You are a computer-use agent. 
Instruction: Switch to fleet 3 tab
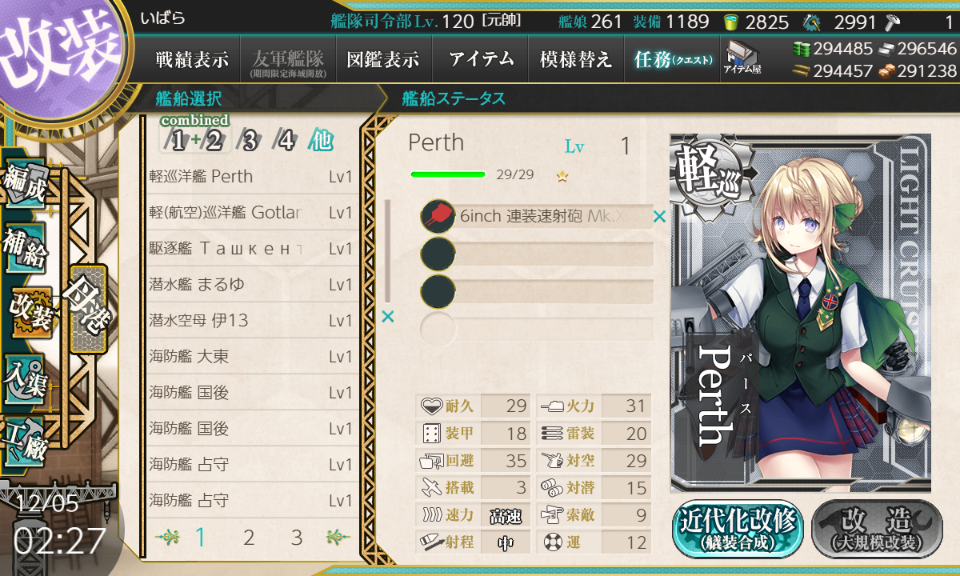tap(249, 141)
